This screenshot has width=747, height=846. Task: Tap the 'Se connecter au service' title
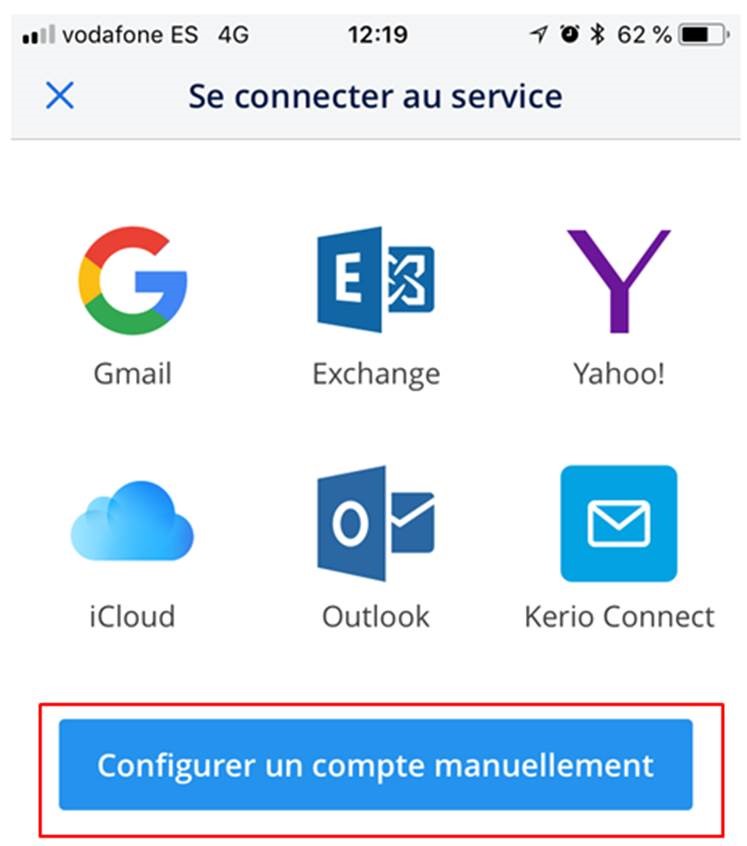click(375, 96)
